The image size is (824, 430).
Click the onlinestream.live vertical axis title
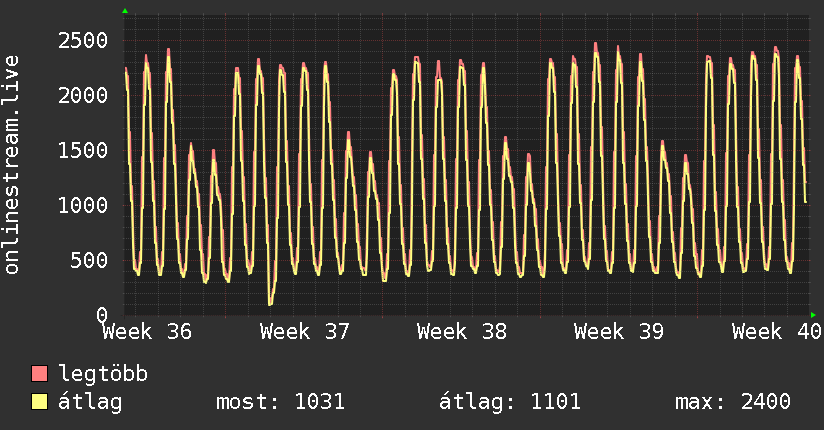pyautogui.click(x=11, y=165)
